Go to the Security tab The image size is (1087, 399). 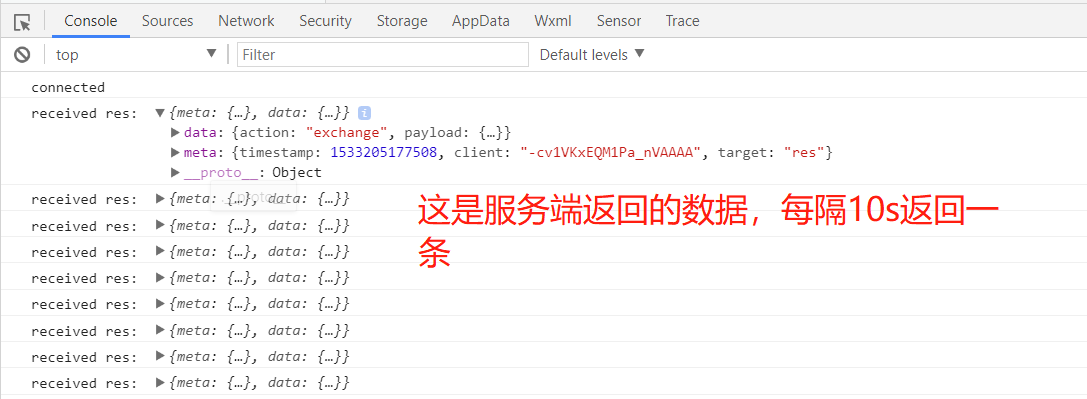325,21
